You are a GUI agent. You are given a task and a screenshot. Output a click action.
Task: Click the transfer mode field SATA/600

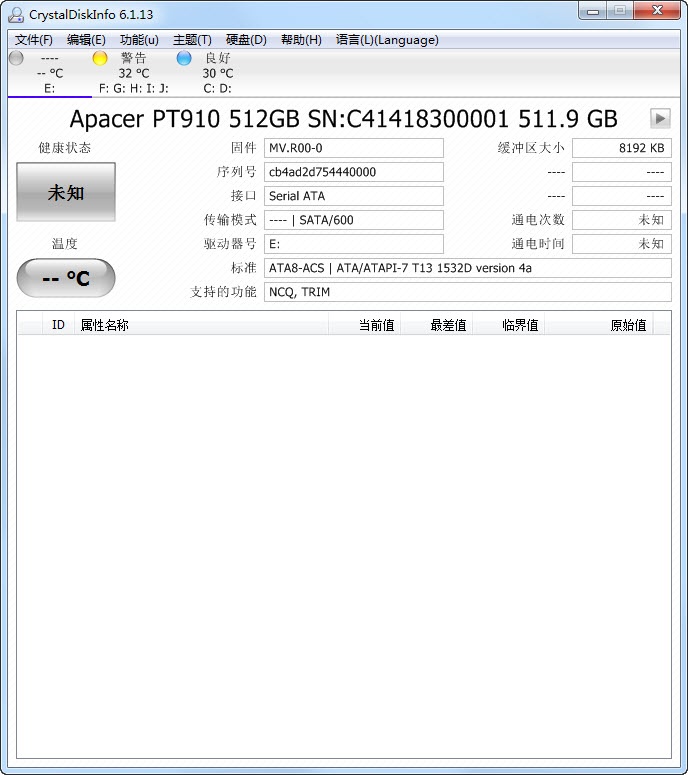353,220
